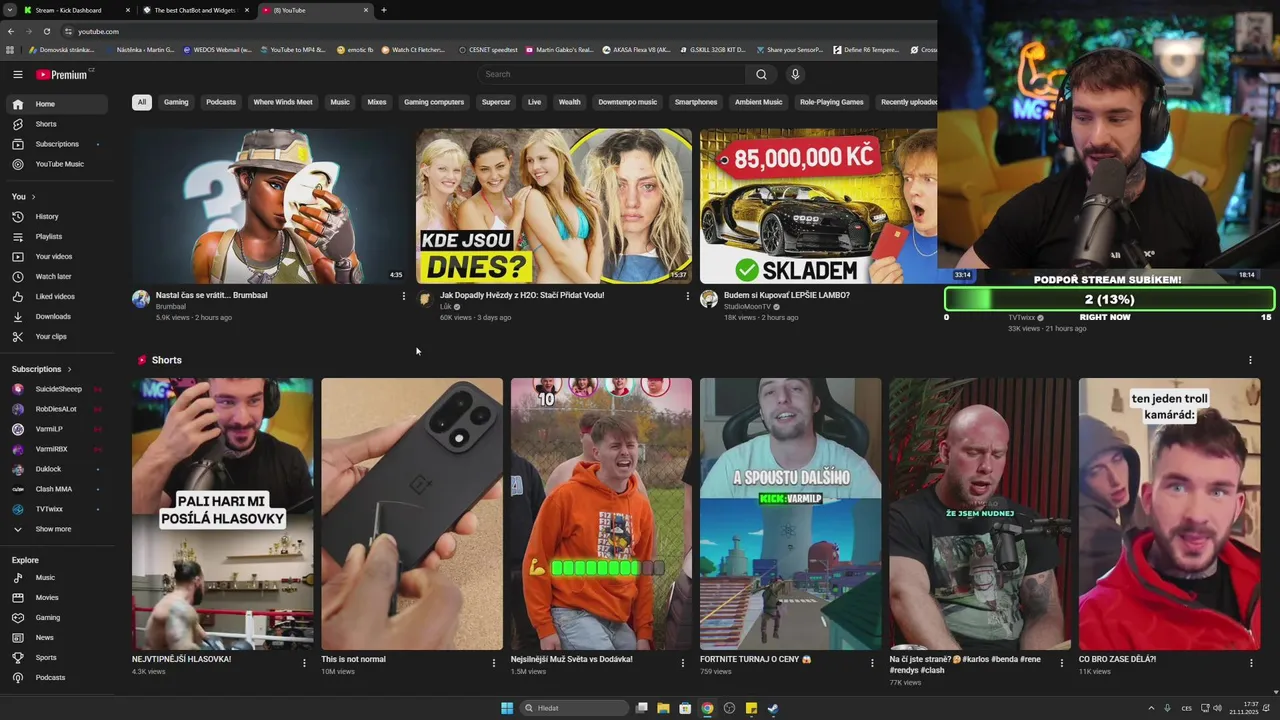Open Explore Podcasts category

(x=55, y=677)
